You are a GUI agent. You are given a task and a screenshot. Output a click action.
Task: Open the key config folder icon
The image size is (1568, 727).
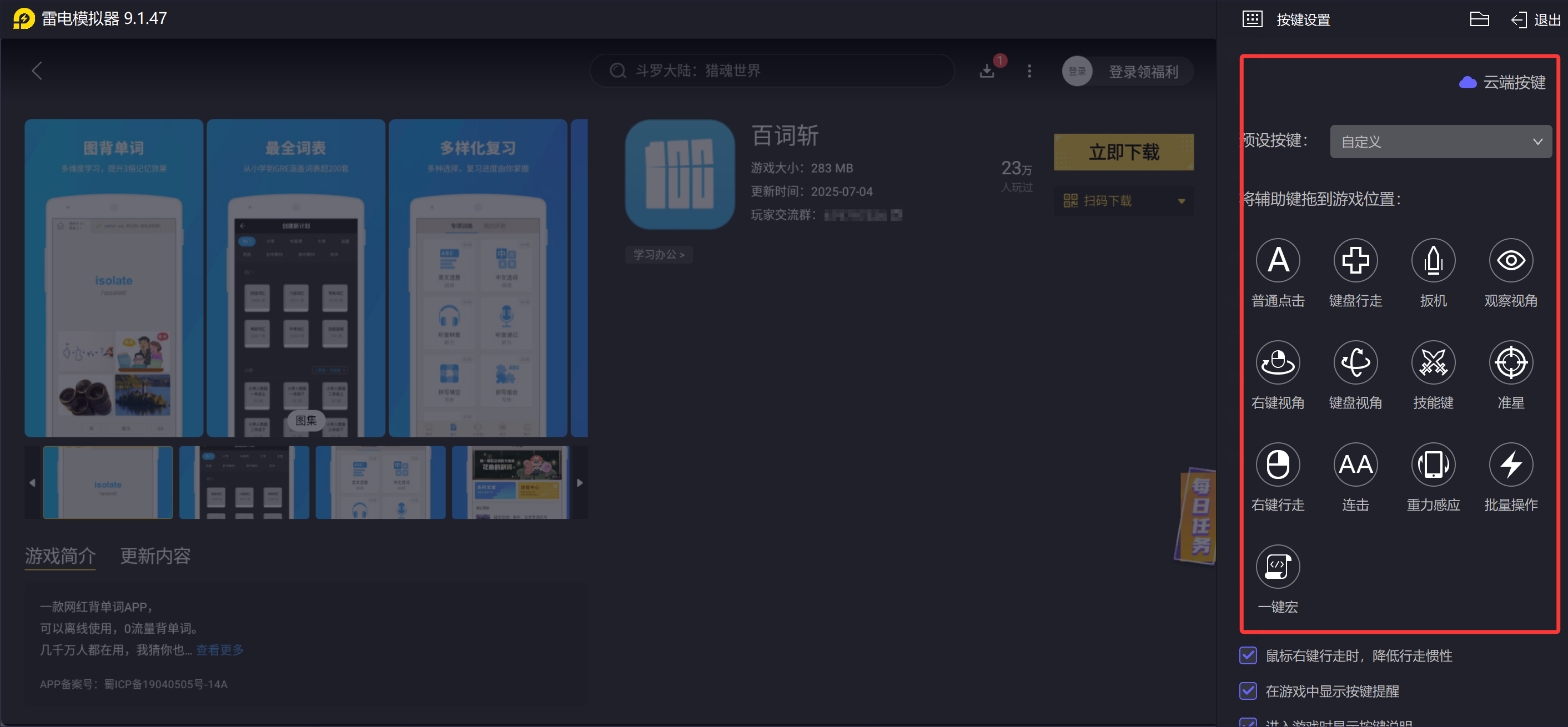[x=1479, y=19]
